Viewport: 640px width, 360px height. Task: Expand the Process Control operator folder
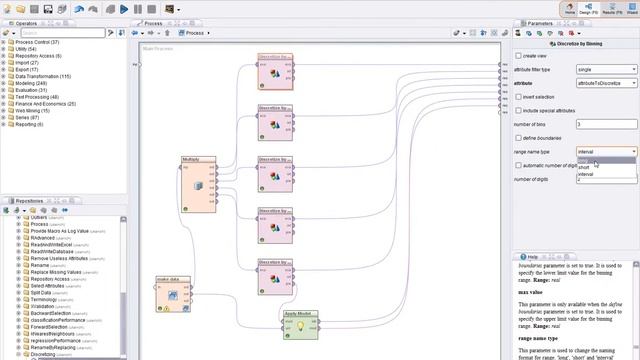pyautogui.click(x=4, y=42)
